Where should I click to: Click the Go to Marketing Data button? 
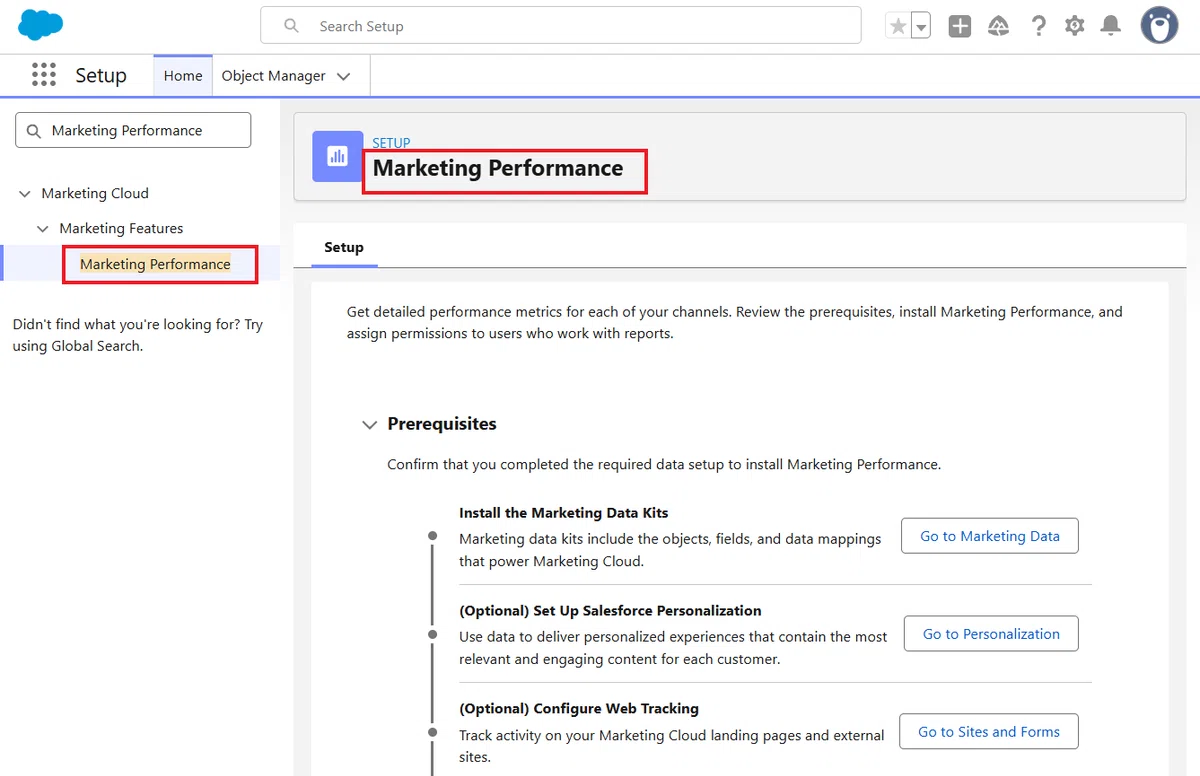[x=989, y=536]
